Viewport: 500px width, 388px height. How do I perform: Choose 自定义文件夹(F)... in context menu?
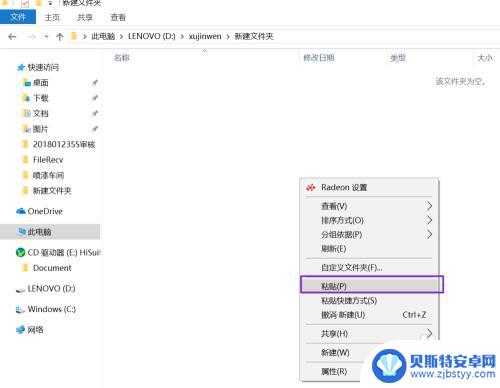[x=369, y=267]
